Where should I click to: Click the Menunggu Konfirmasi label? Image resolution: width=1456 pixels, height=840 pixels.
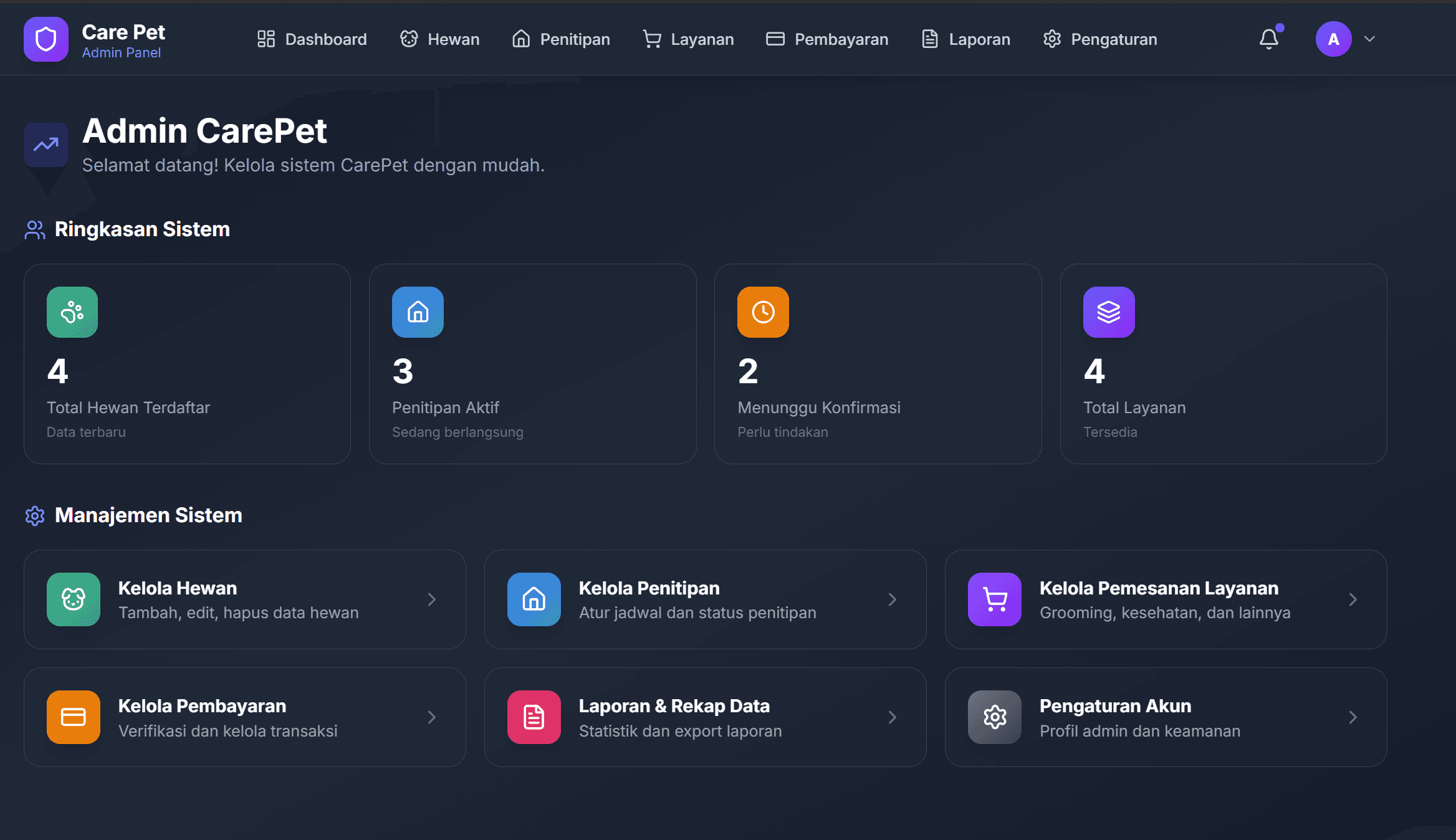coord(819,408)
